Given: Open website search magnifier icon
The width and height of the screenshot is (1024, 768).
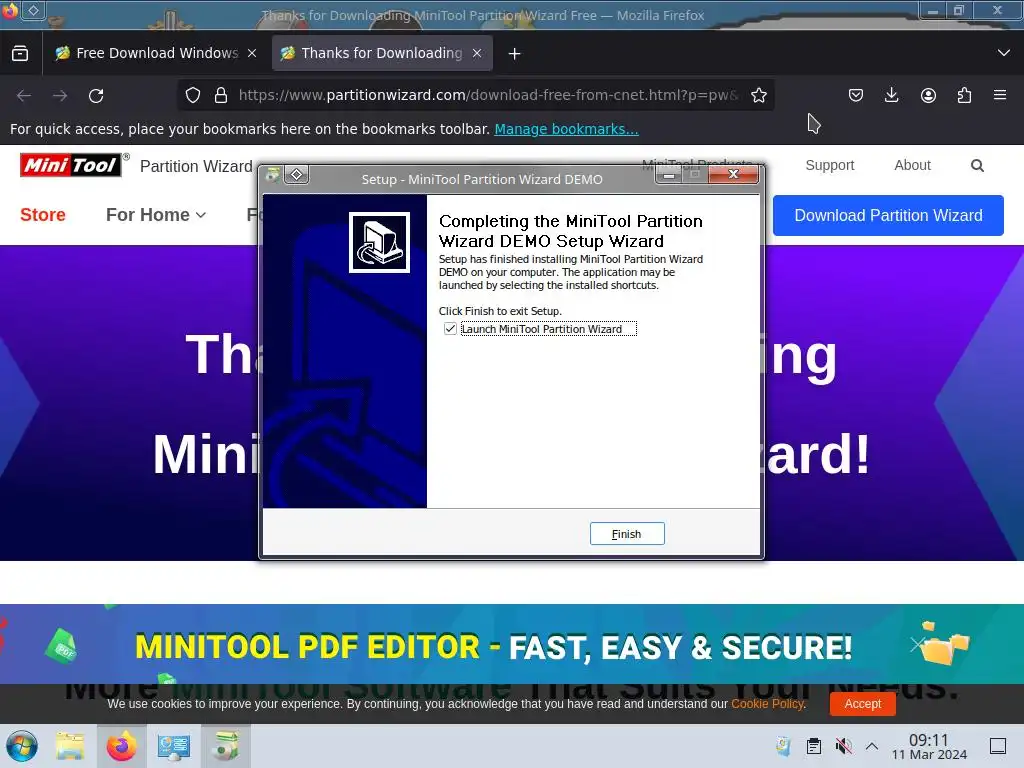Looking at the screenshot, I should click(977, 166).
